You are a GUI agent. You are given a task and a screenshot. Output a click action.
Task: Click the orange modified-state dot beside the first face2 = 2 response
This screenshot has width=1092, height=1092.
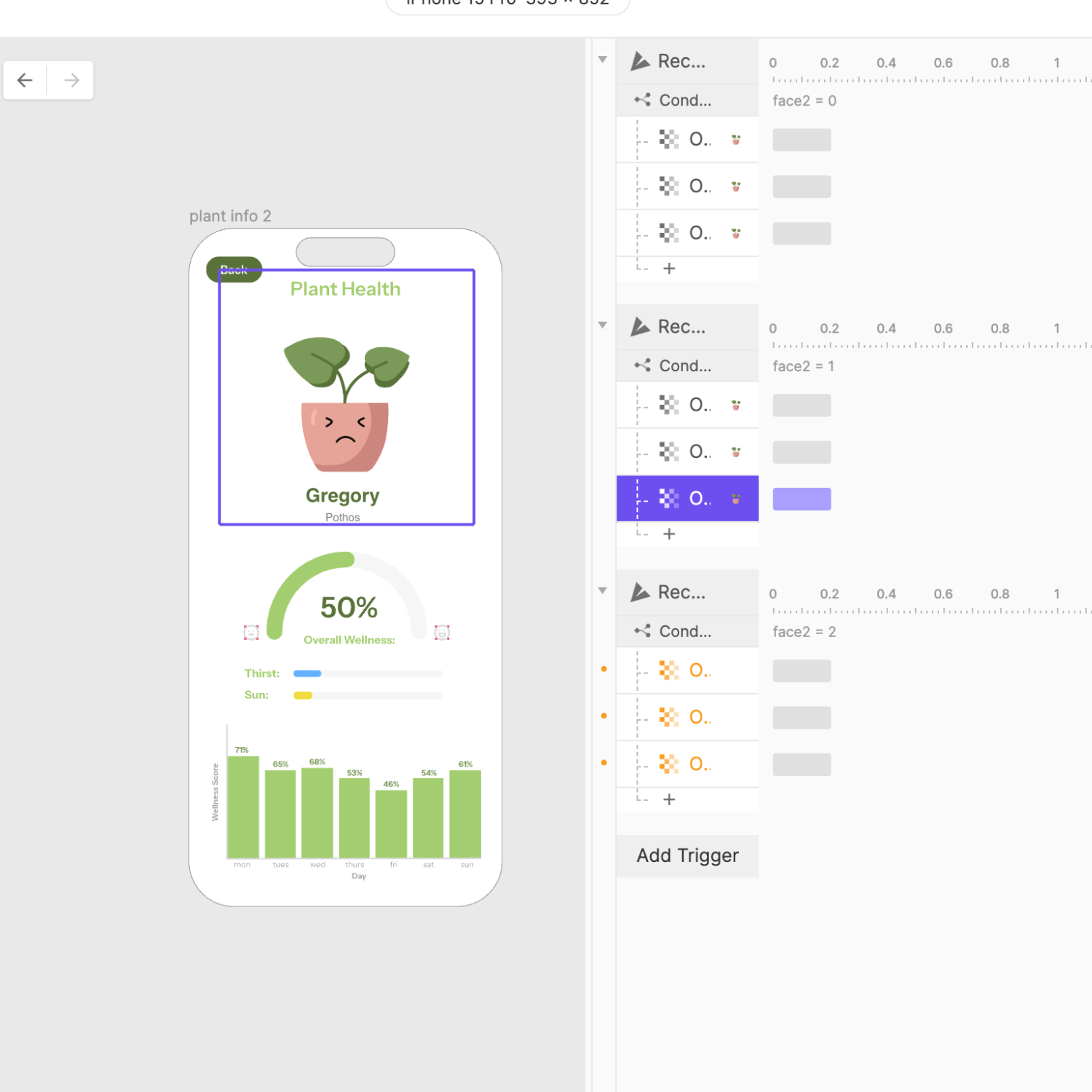tap(604, 669)
